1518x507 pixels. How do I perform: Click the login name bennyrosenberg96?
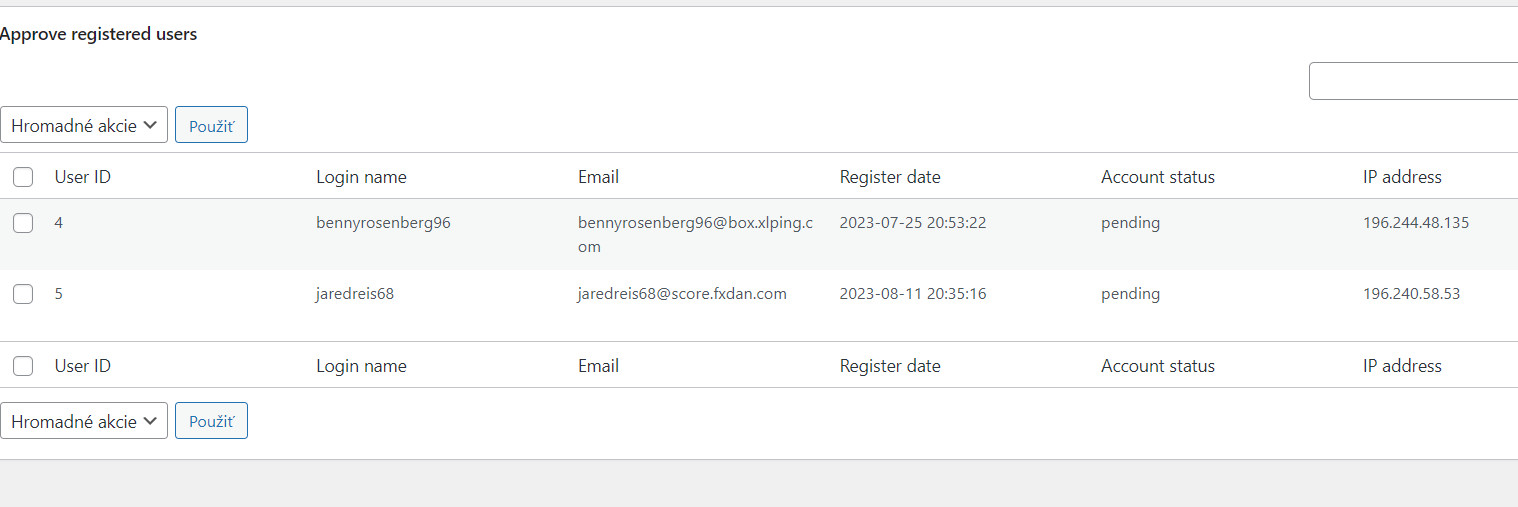tap(383, 223)
